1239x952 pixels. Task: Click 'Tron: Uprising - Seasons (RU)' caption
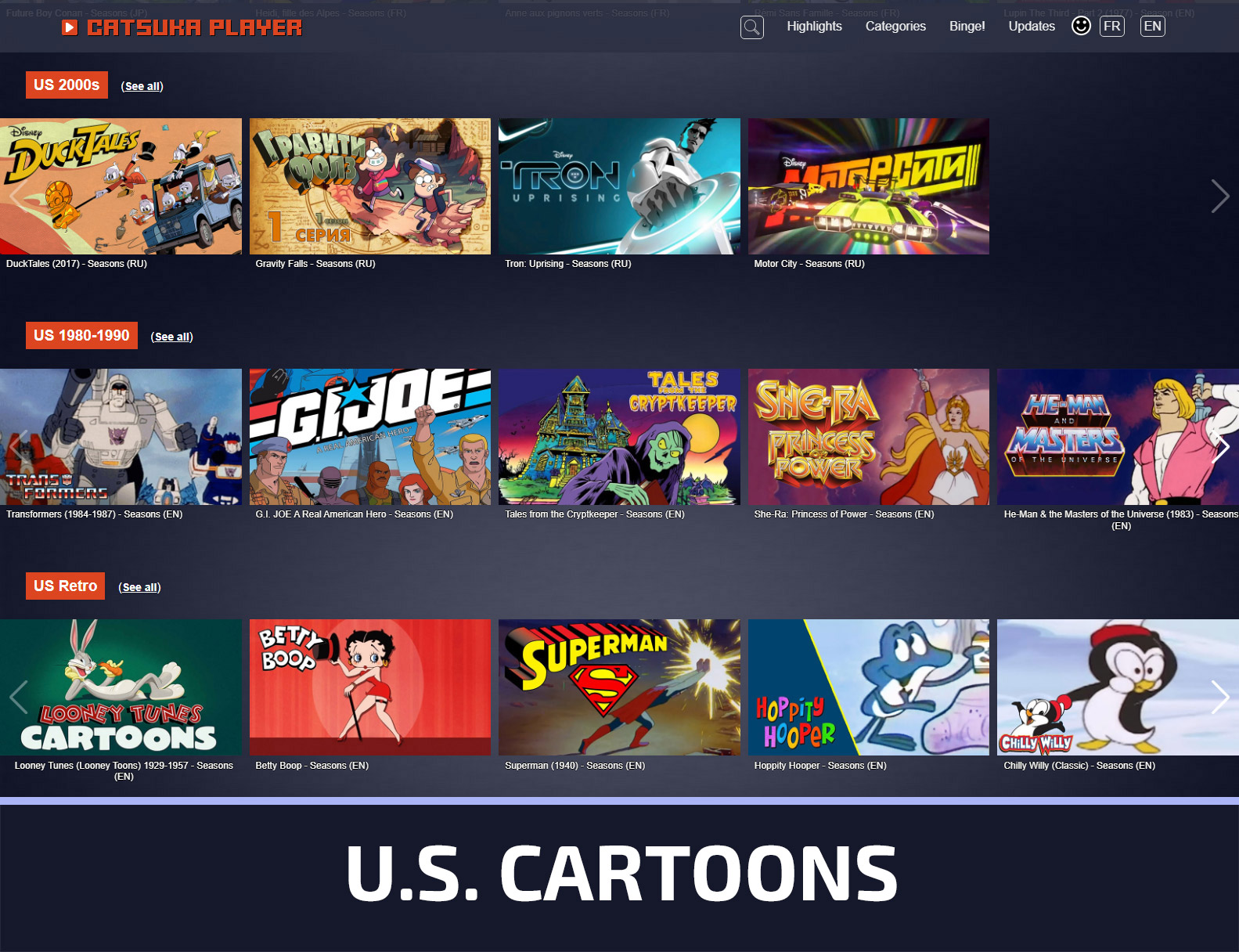(568, 264)
